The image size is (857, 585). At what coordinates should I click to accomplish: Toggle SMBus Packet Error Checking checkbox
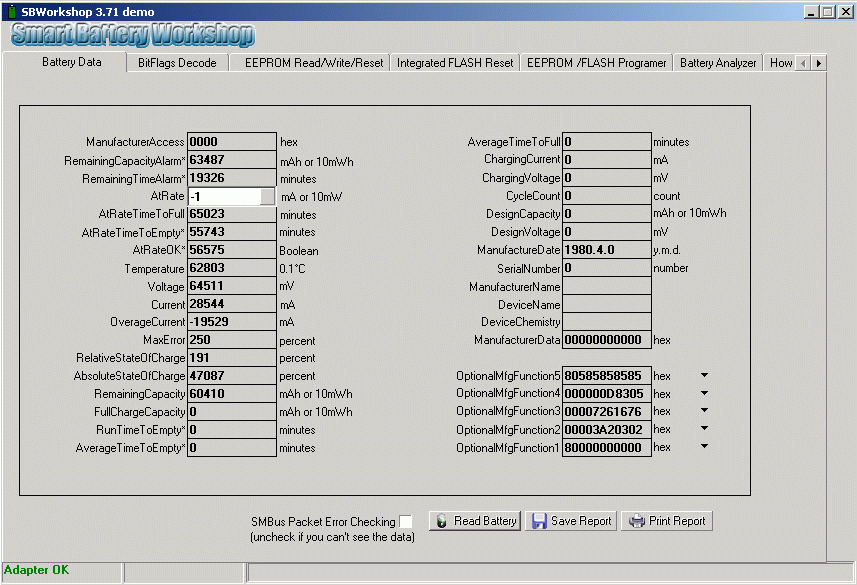point(406,522)
